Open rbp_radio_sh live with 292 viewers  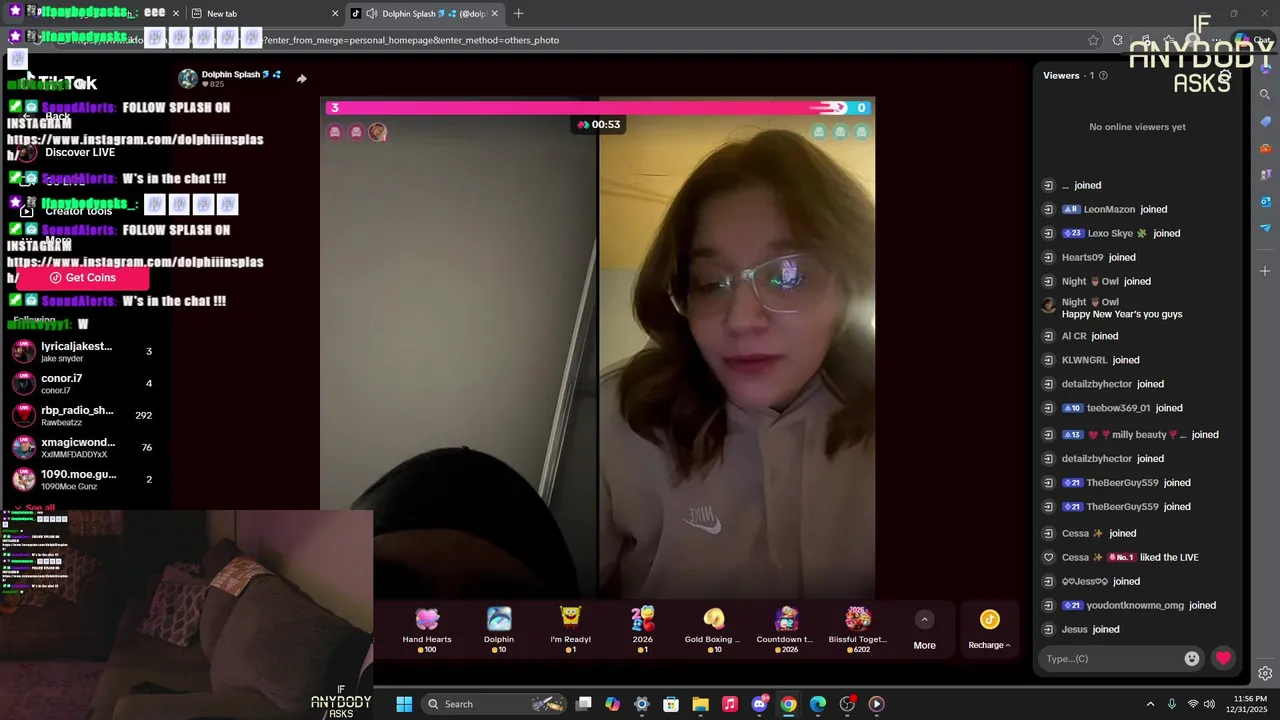[84, 415]
